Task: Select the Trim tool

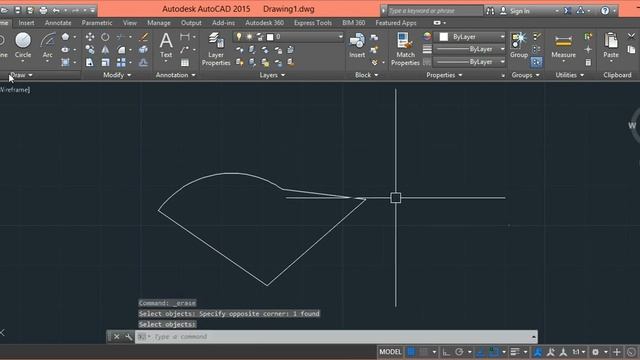Action: 121,37
